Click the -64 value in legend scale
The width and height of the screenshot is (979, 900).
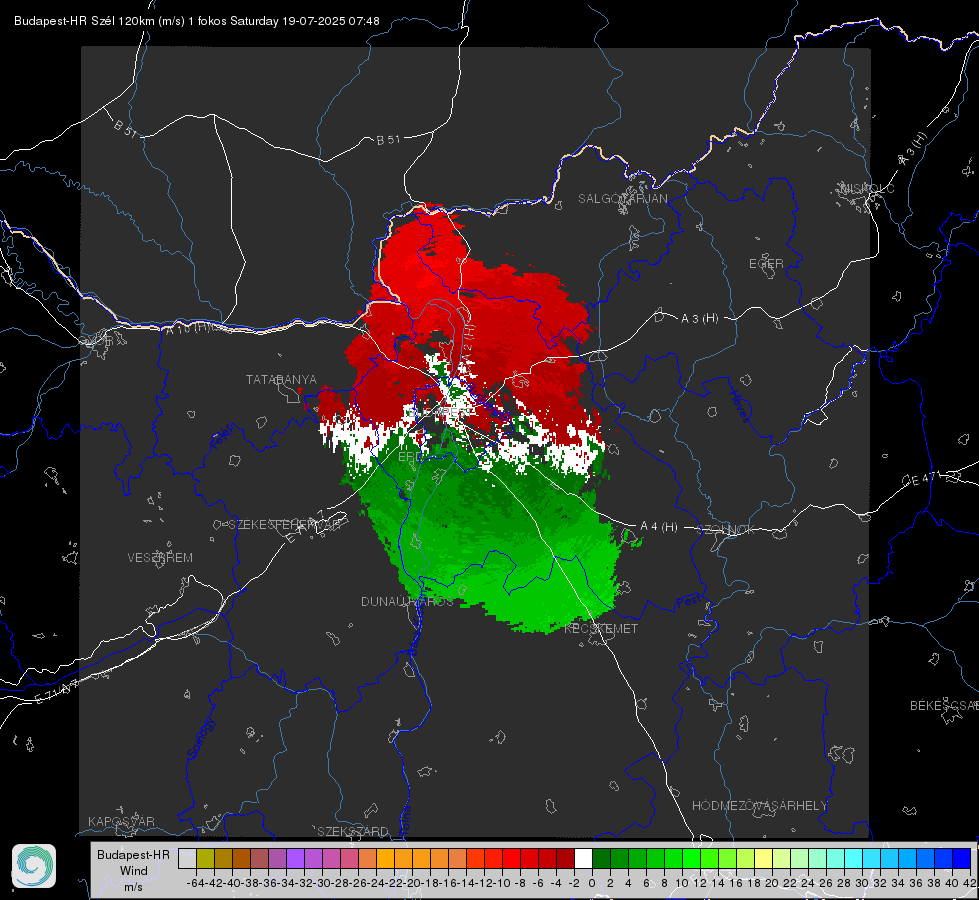[x=196, y=883]
